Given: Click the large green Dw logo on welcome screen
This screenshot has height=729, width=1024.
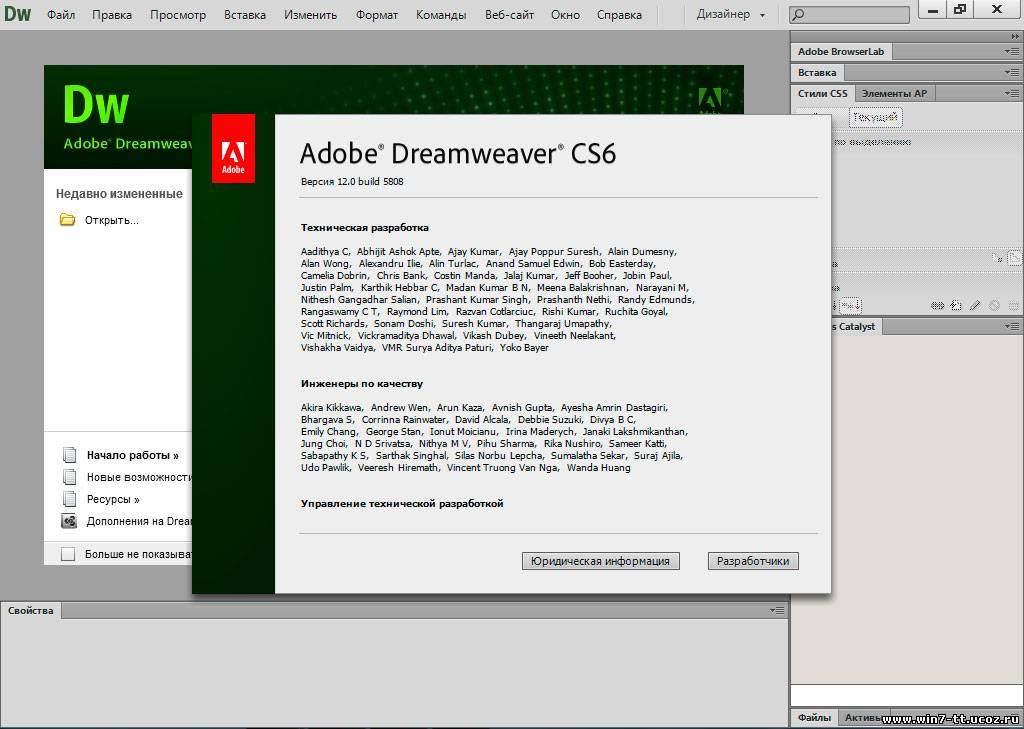Looking at the screenshot, I should (x=96, y=105).
